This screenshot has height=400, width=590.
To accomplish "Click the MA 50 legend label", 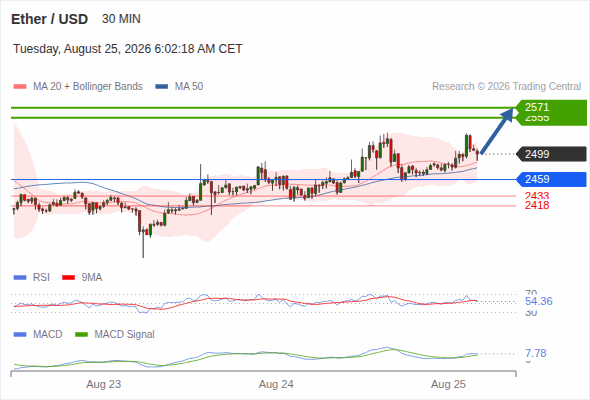I will [x=189, y=87].
